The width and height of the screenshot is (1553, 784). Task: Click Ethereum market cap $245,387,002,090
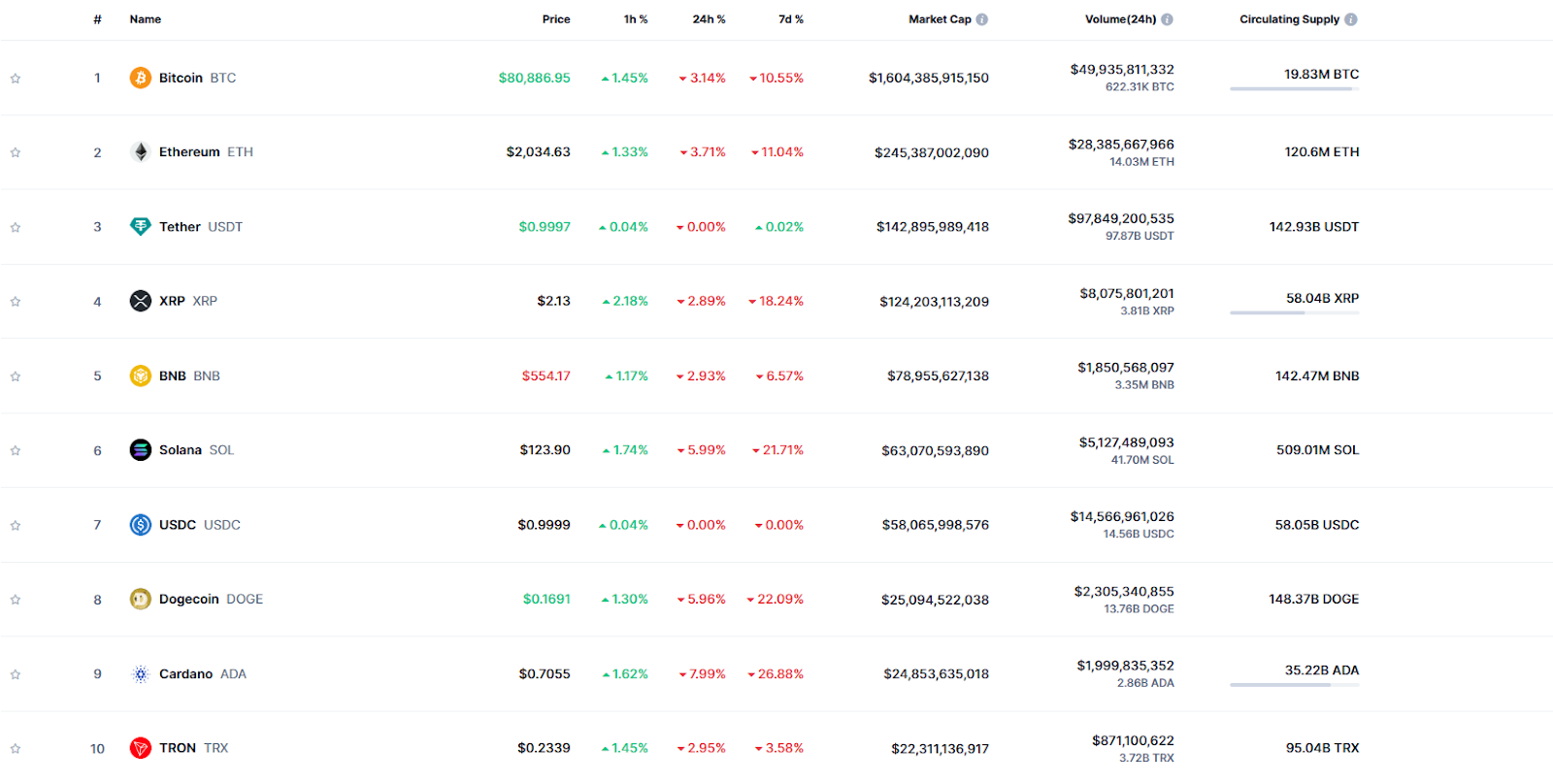click(x=932, y=152)
